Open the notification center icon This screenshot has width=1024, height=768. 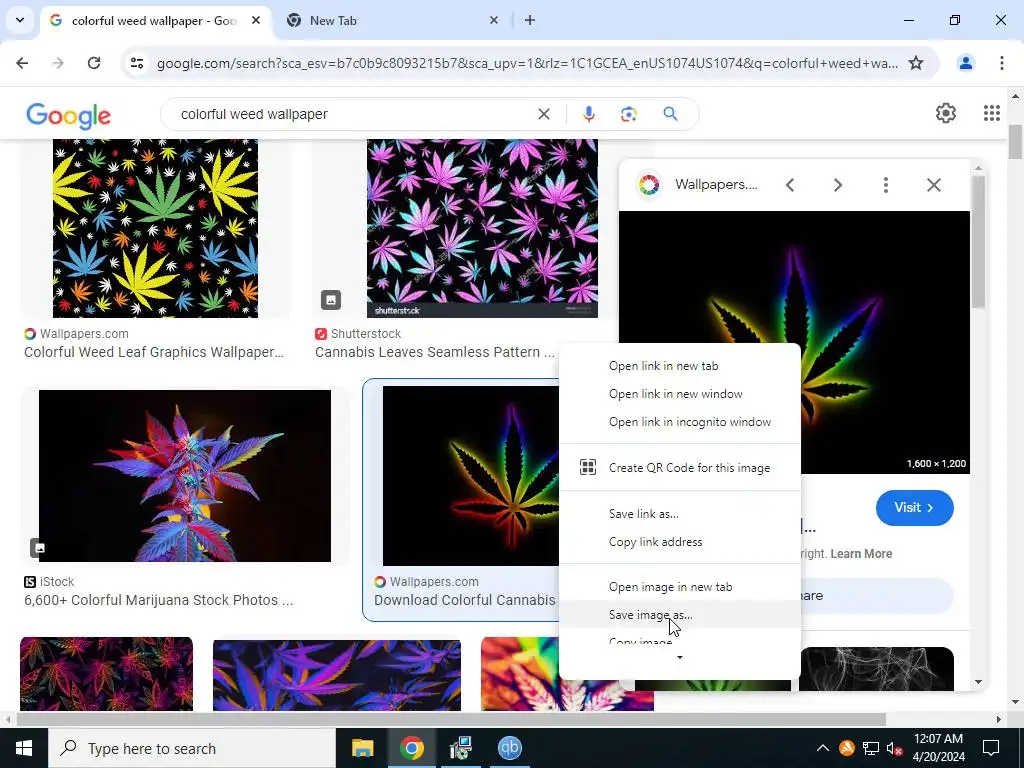point(991,748)
